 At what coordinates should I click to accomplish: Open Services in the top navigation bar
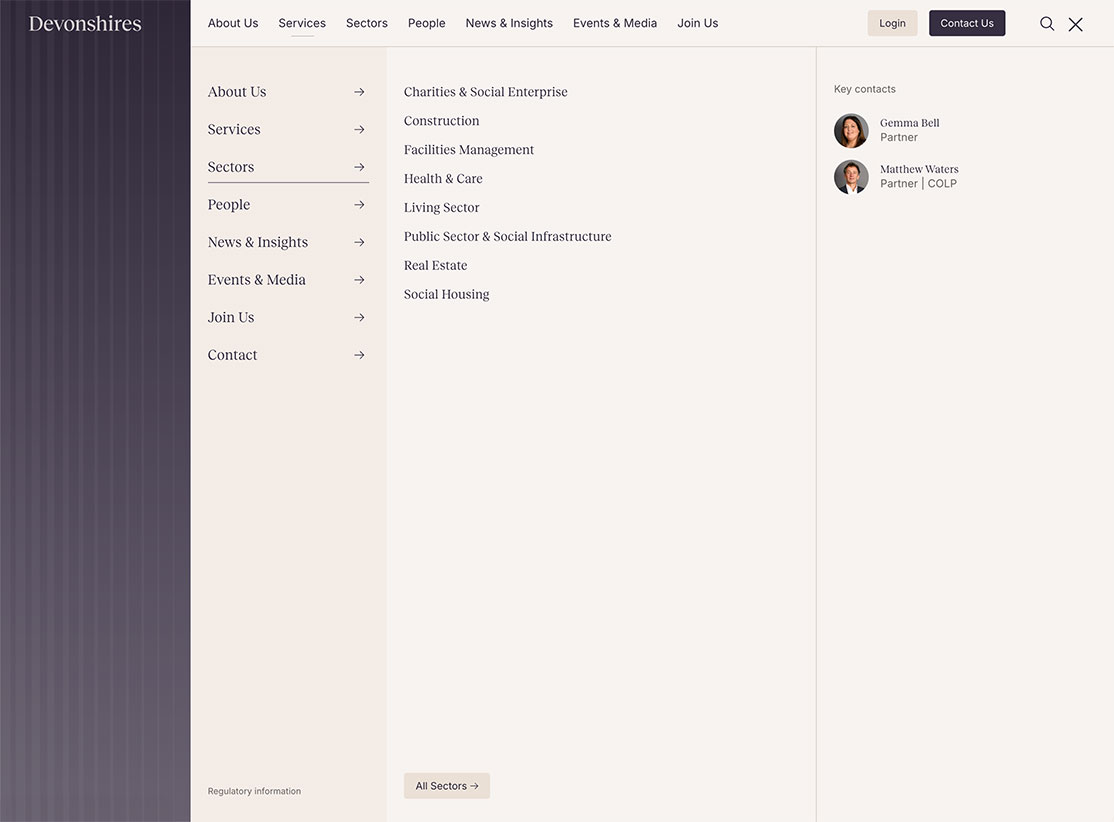[302, 23]
